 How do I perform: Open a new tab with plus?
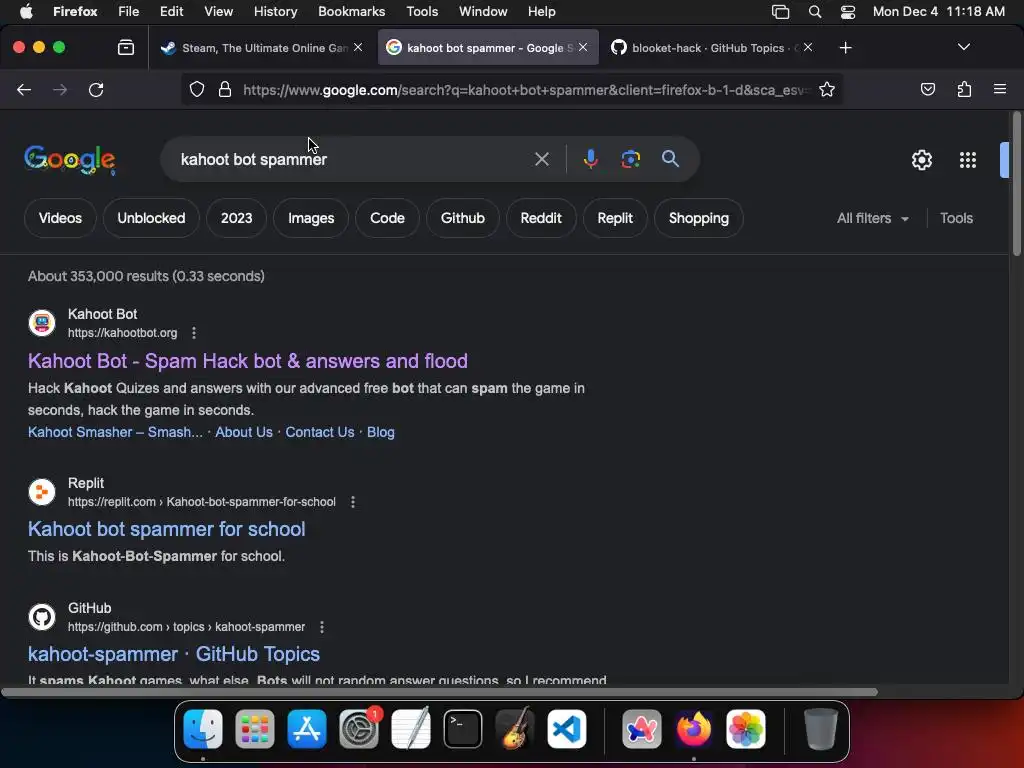[845, 48]
